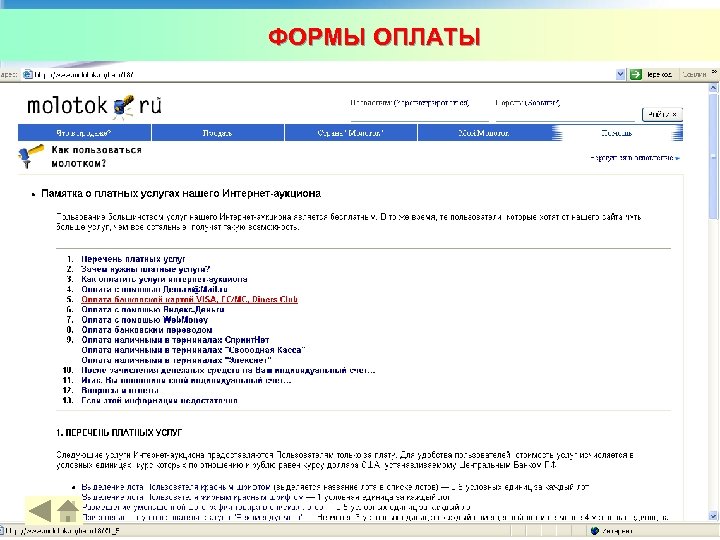Open link 13 'Если этой информации недостаточно'
Screen dimensions: 720x540
(x=159, y=400)
